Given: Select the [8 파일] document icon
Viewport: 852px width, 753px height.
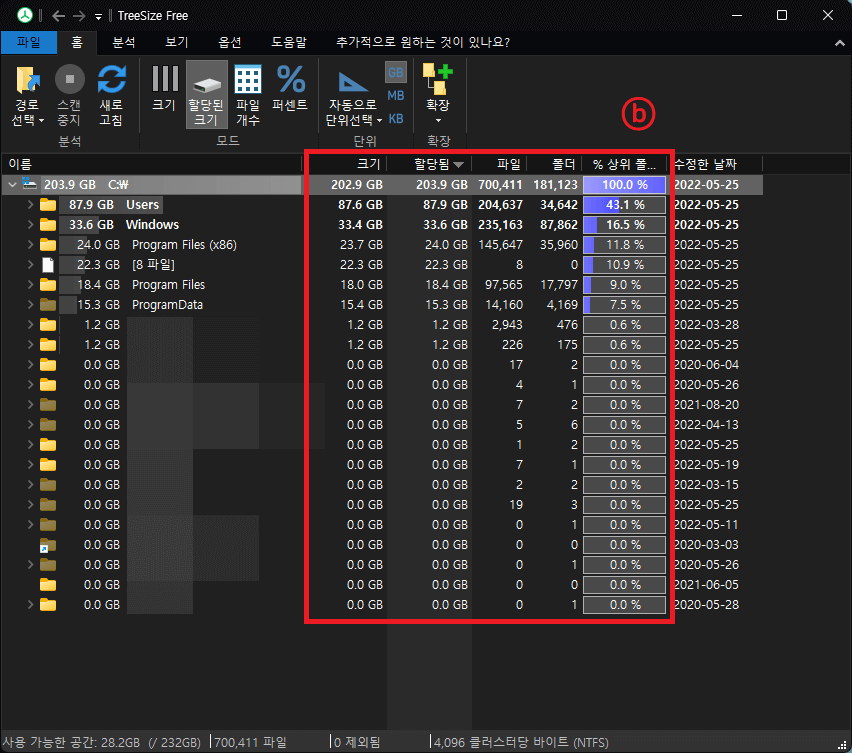Looking at the screenshot, I should click(x=48, y=265).
